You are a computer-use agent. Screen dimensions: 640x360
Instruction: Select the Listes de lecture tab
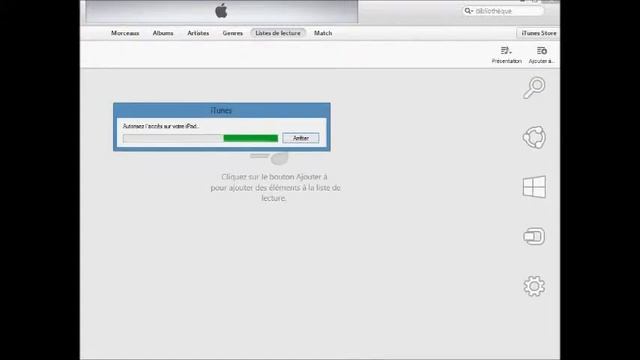point(278,33)
